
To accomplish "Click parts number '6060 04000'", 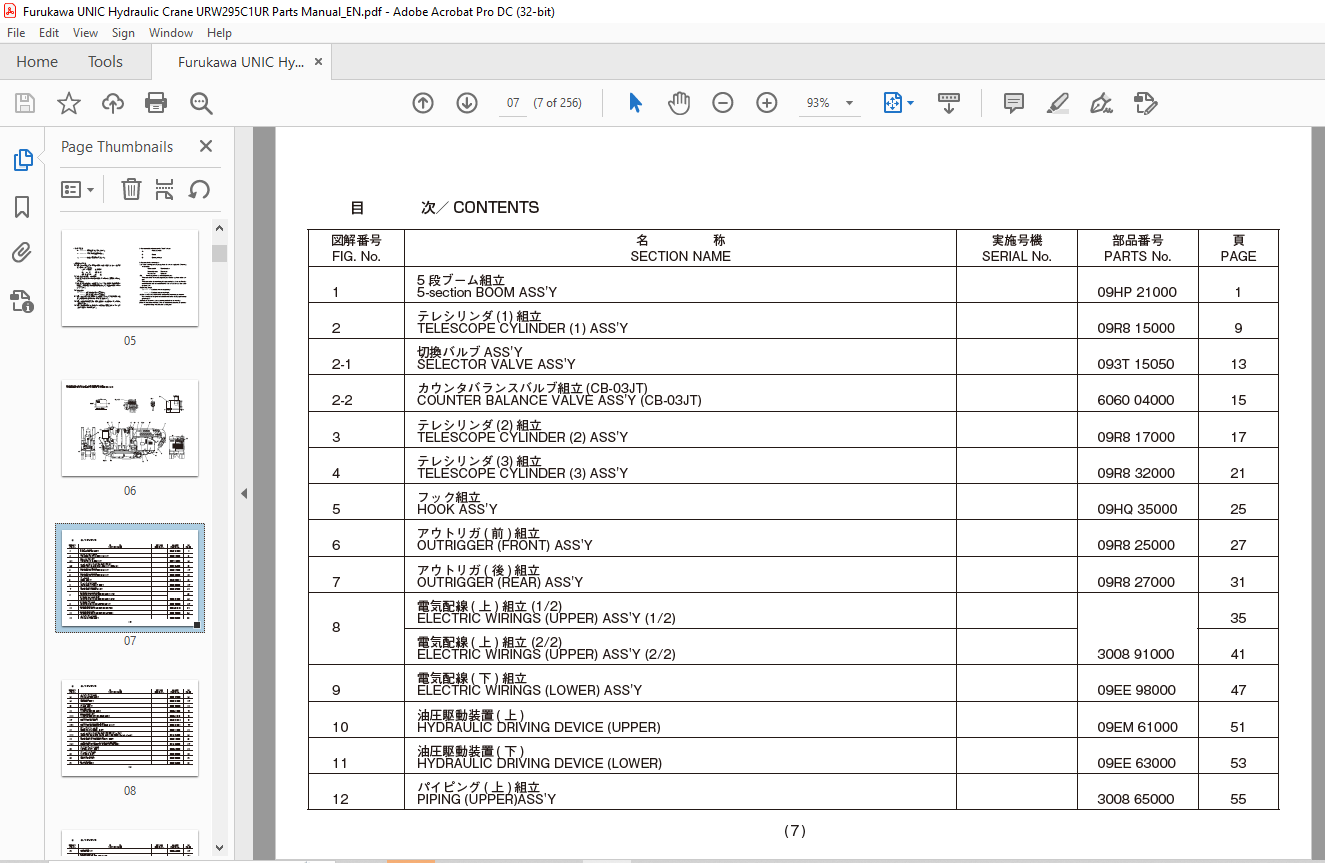I will tap(1136, 400).
